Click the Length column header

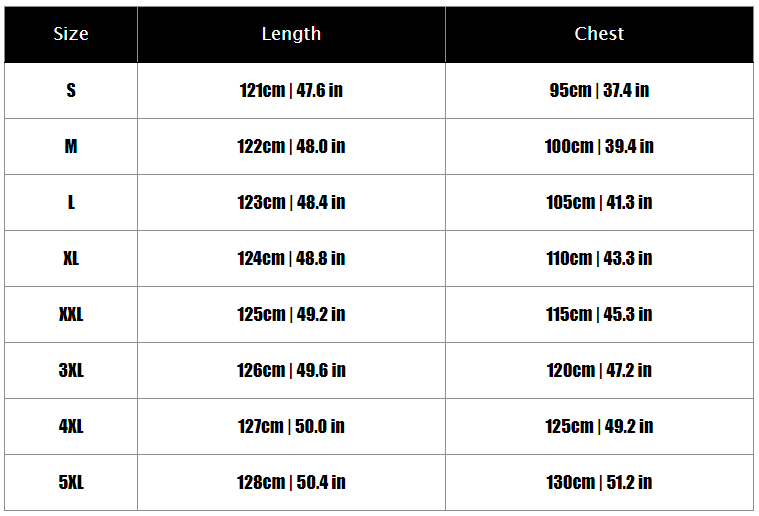point(291,34)
